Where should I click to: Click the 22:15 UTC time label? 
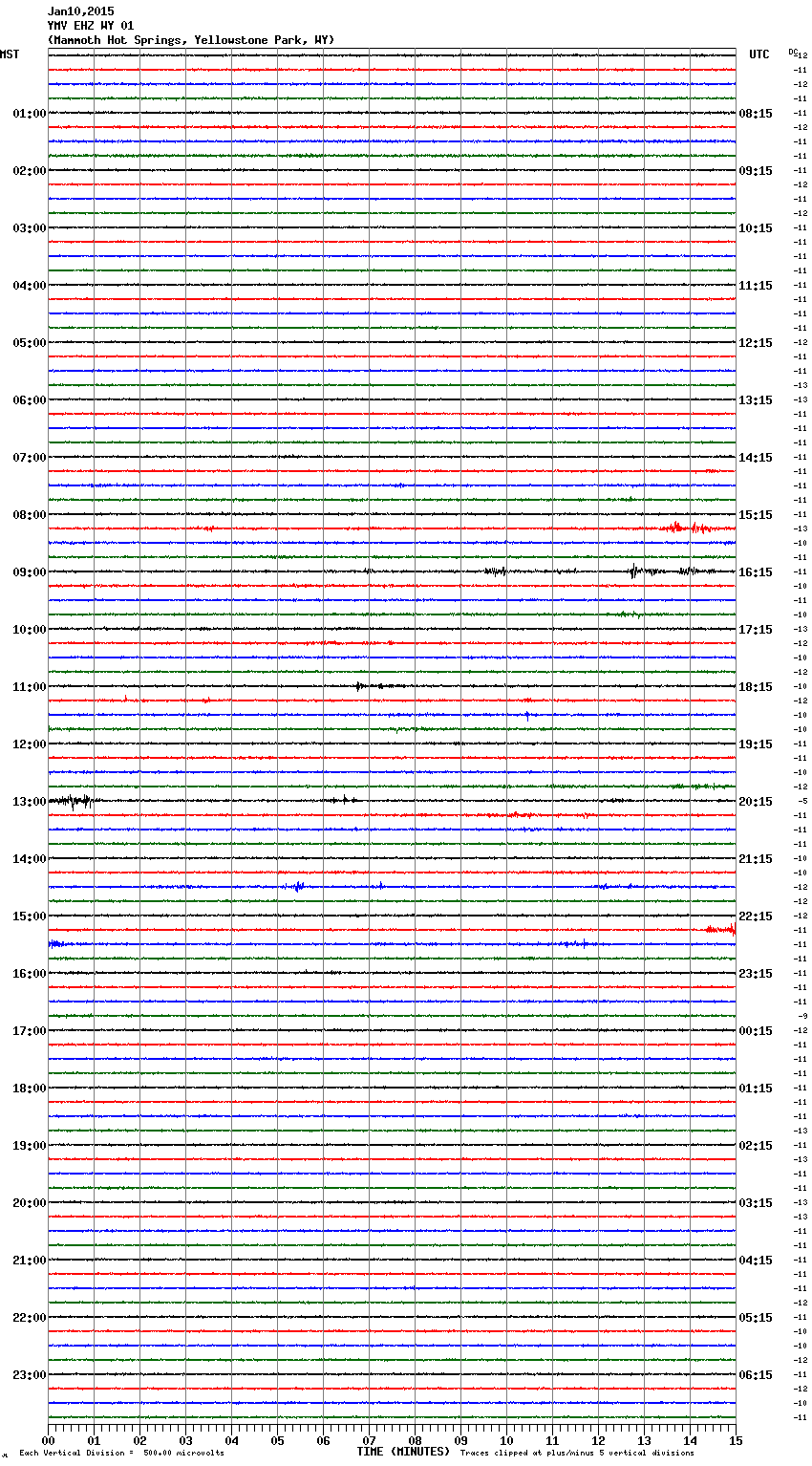(756, 916)
